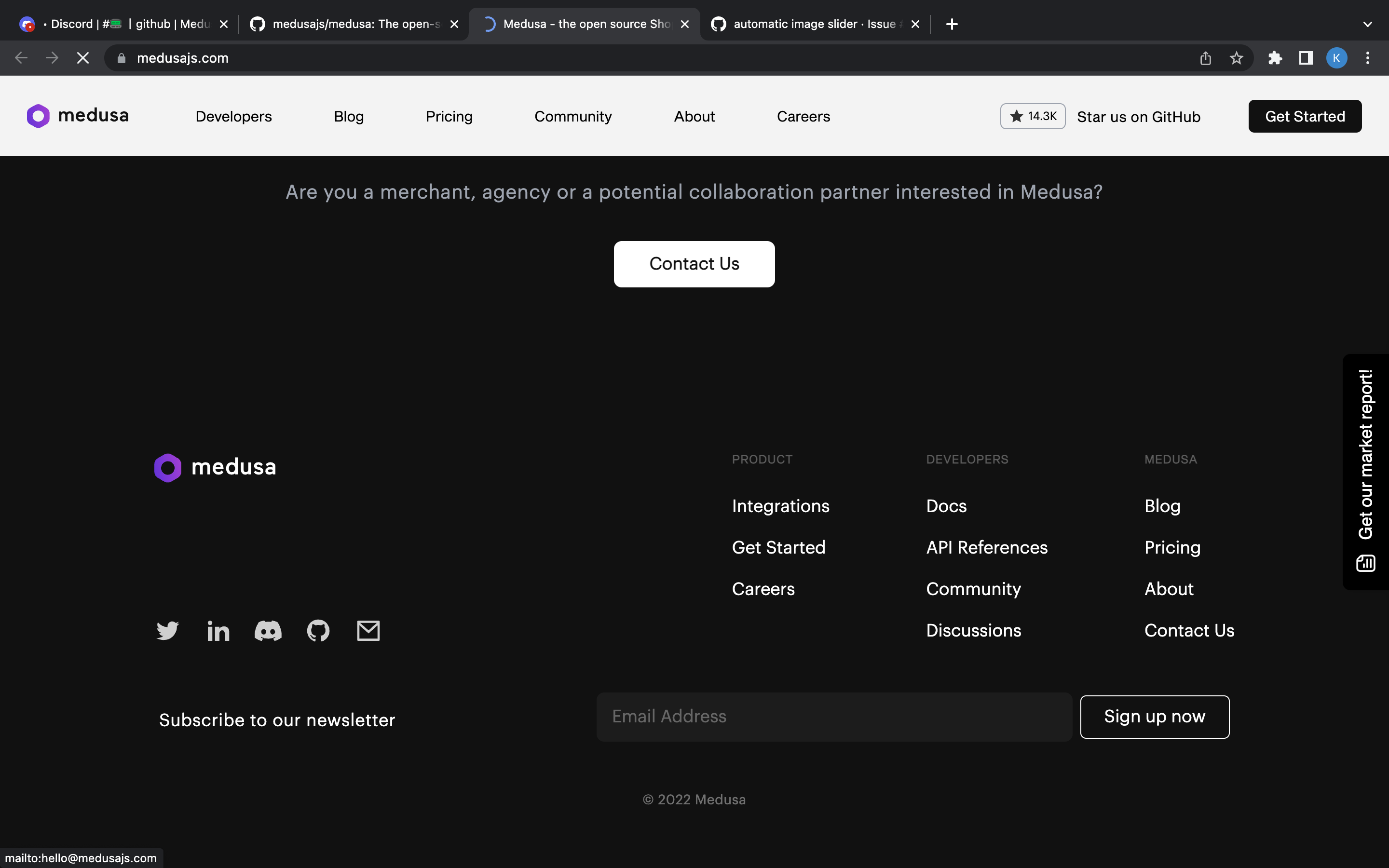Viewport: 1389px width, 868px height.
Task: Open the API References link
Action: (987, 547)
